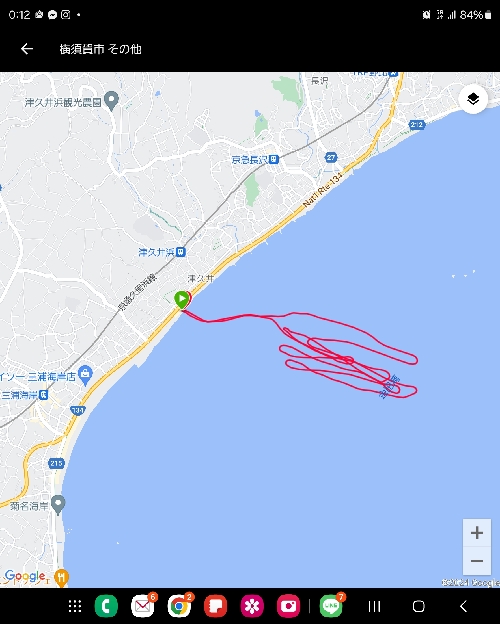
Task: Tap the 津久井浜 station icon
Action: point(181,252)
